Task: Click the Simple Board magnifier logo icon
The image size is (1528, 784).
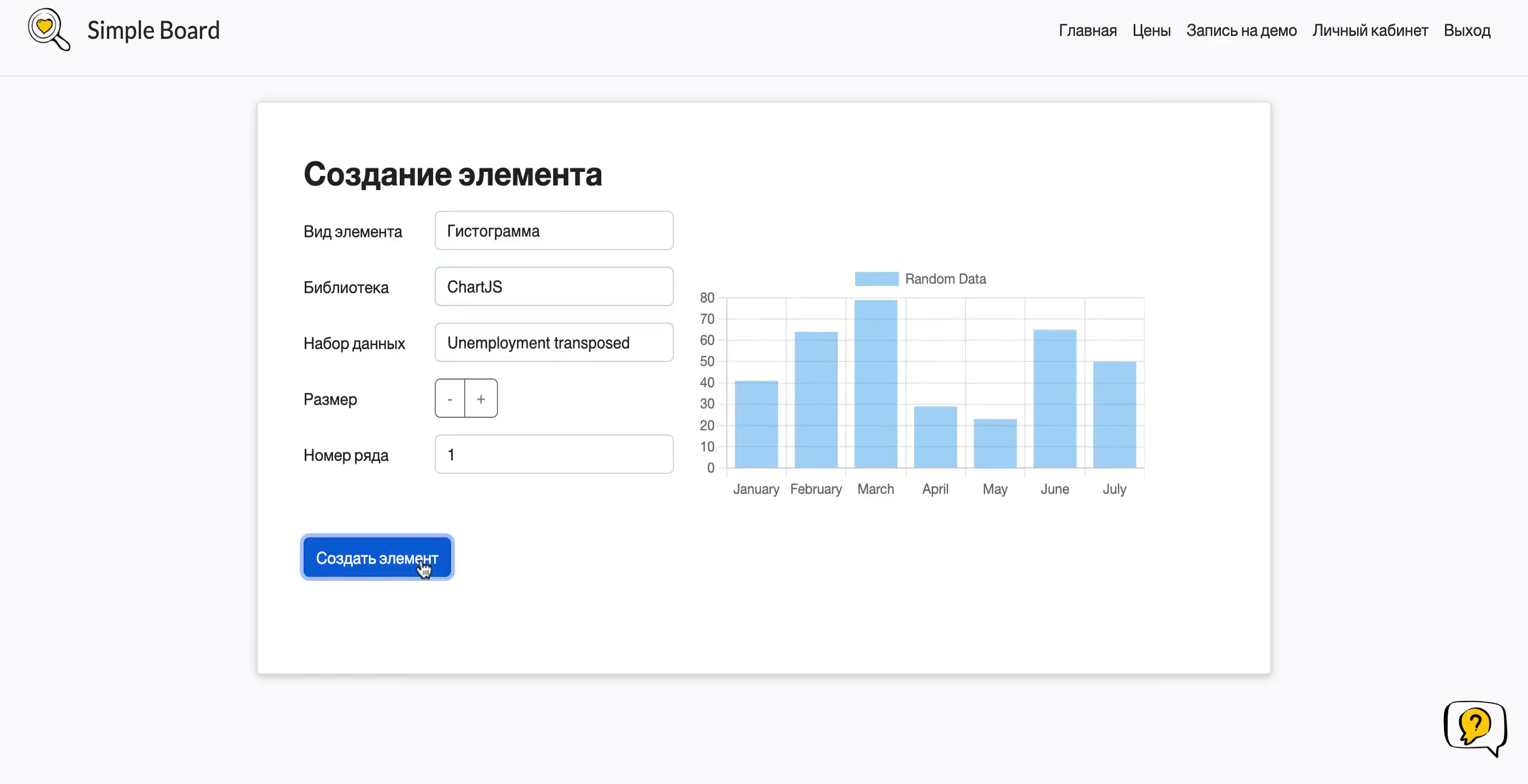Action: (x=49, y=29)
